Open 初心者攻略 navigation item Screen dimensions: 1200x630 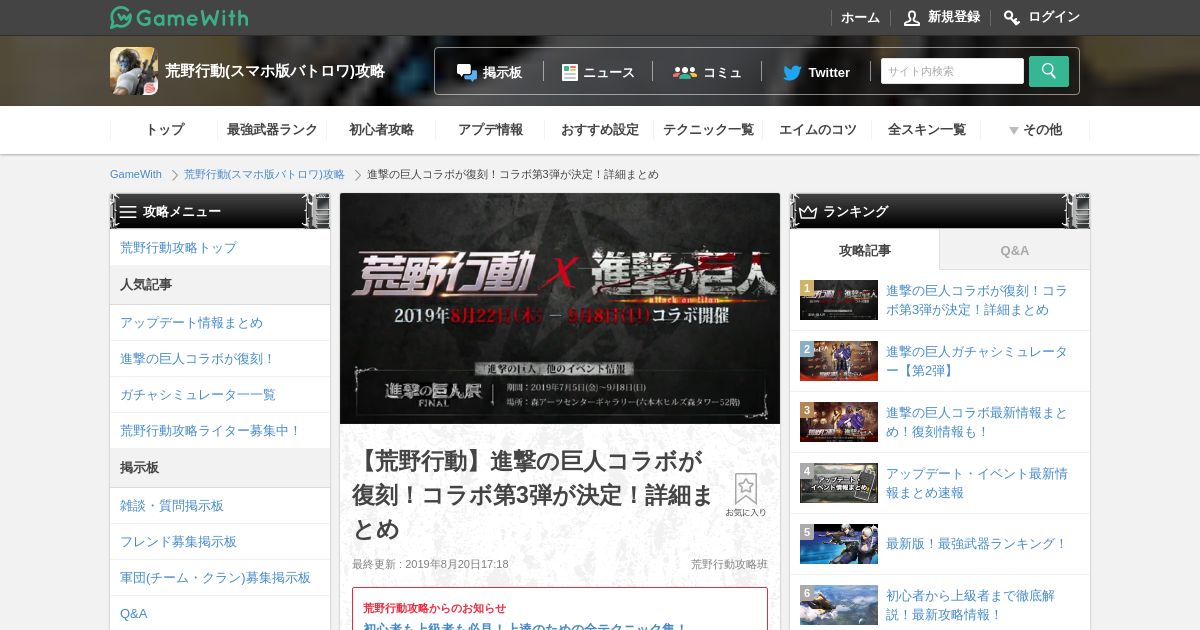381,130
